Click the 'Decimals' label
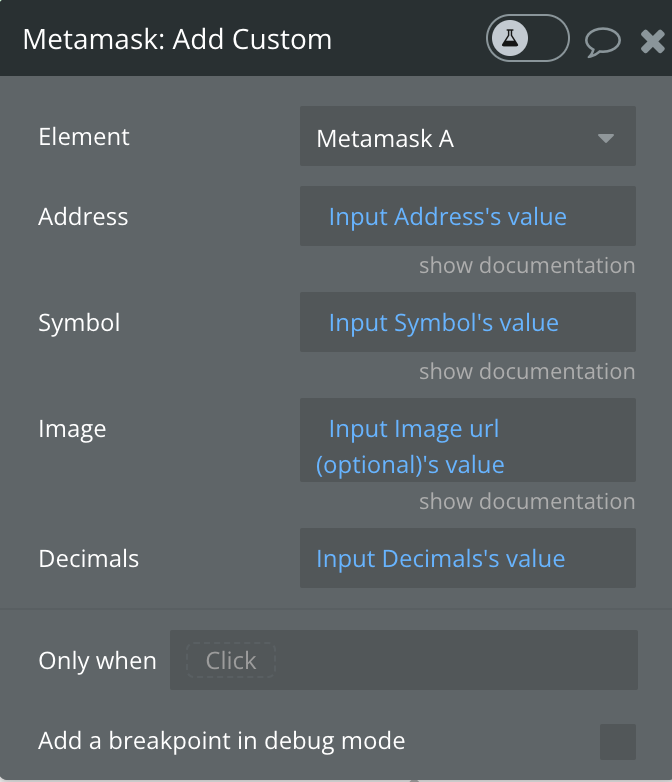Image resolution: width=672 pixels, height=782 pixels. [88, 559]
